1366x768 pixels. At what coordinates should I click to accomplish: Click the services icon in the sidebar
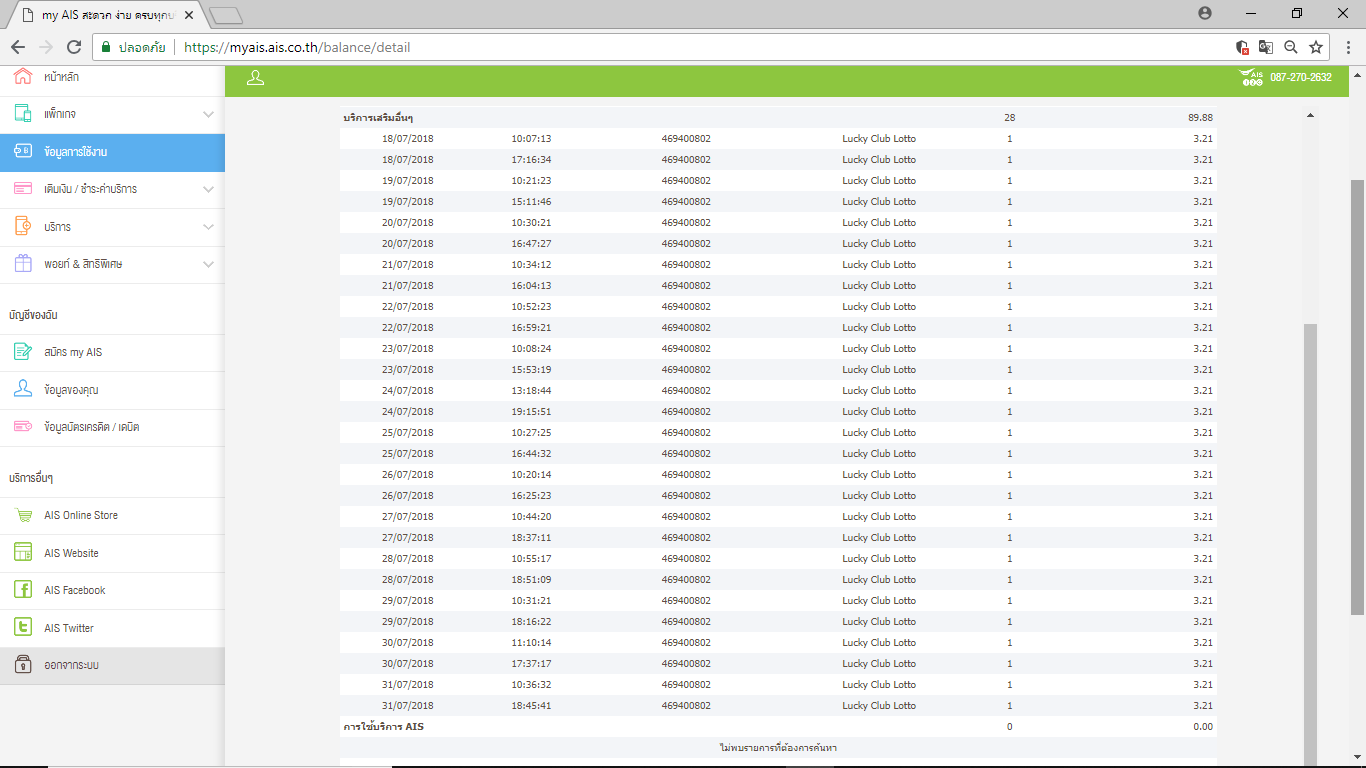coord(23,227)
